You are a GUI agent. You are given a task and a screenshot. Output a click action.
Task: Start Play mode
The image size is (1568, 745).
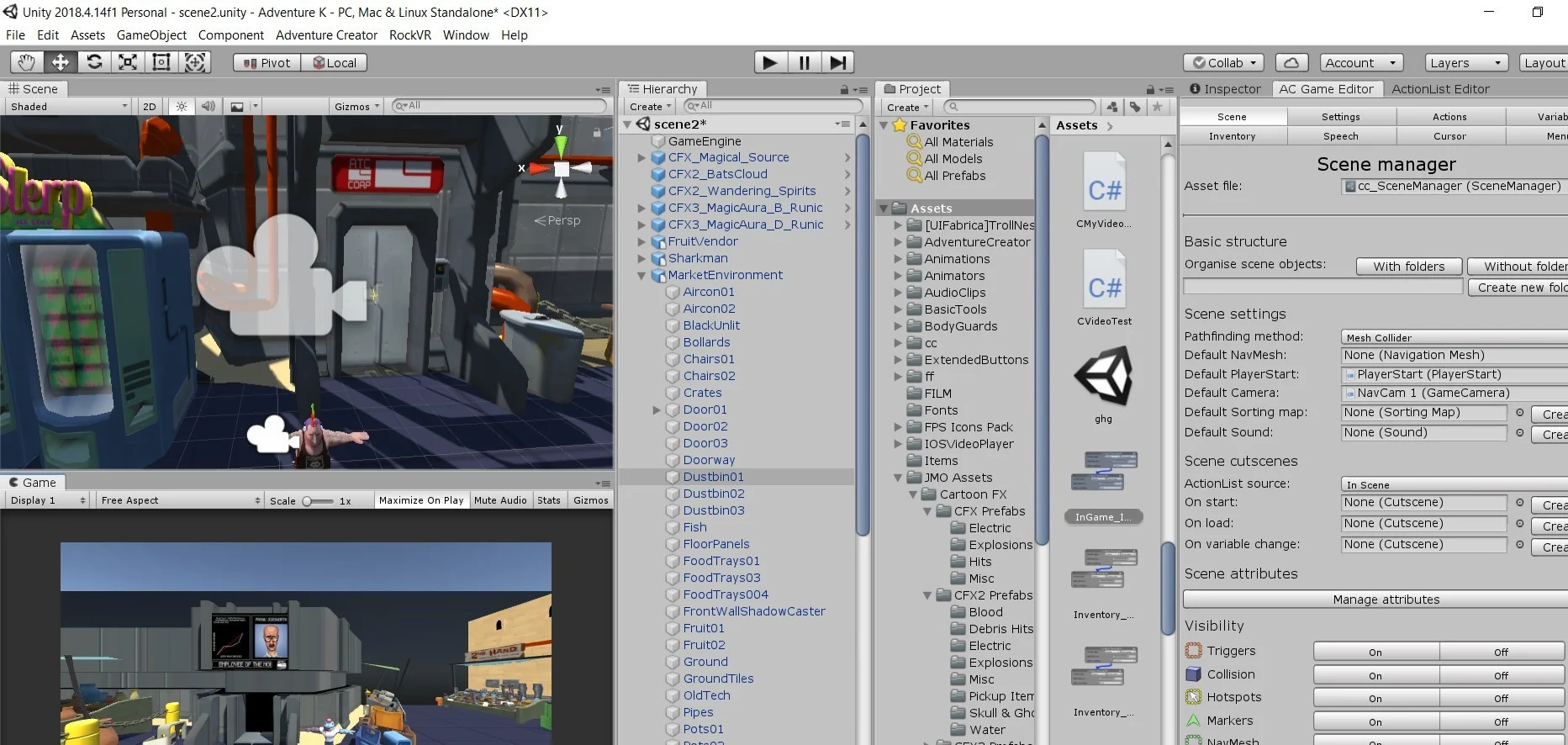click(x=770, y=62)
